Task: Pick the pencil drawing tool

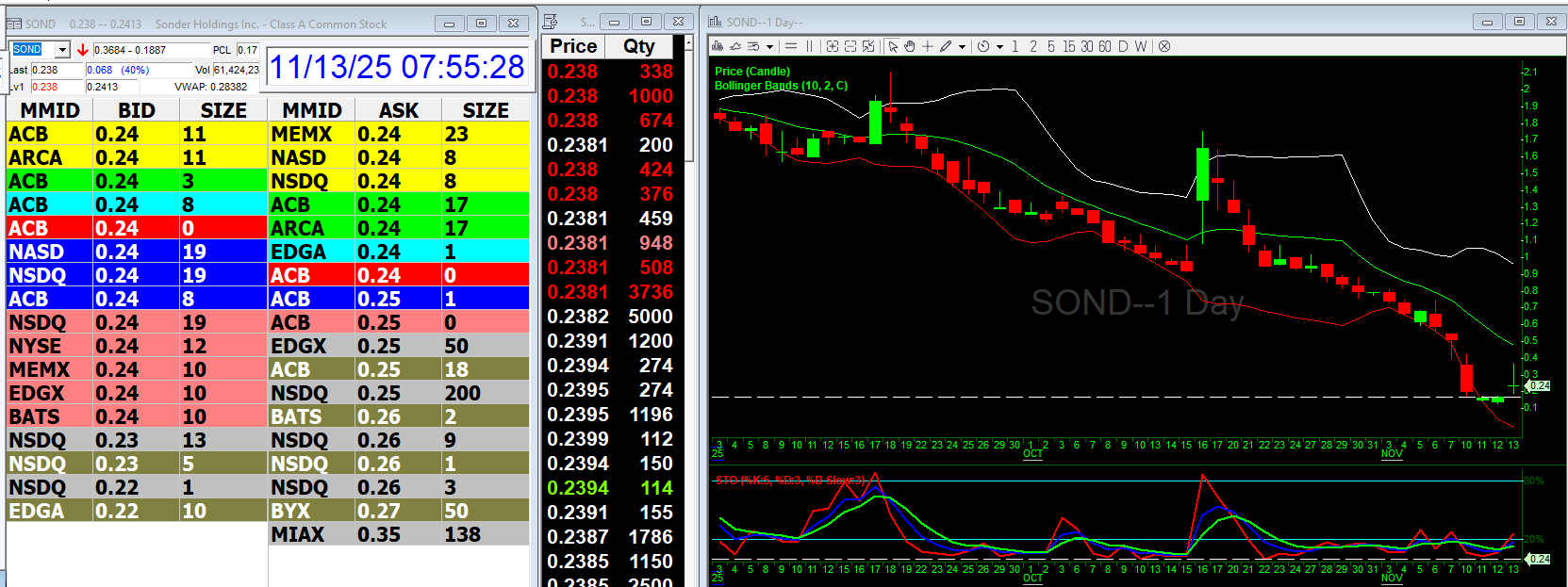Action: coord(946,46)
